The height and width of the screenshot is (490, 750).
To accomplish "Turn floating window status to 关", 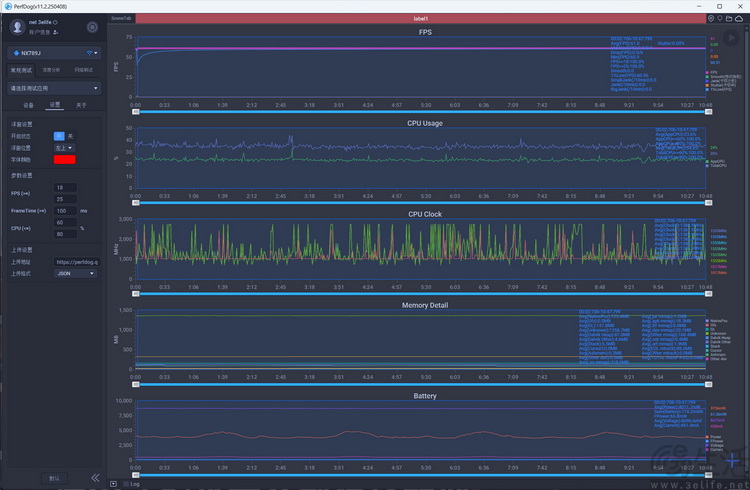I will pos(70,136).
